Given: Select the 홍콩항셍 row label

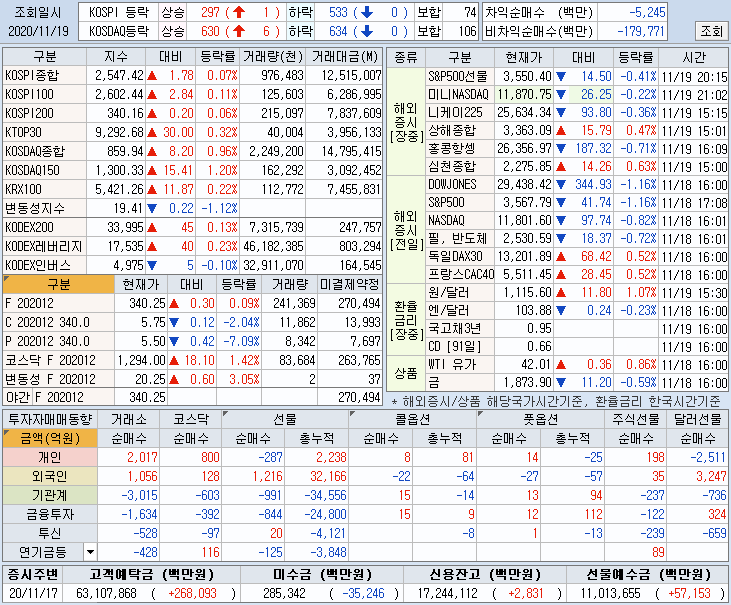Looking at the screenshot, I should coord(460,149).
